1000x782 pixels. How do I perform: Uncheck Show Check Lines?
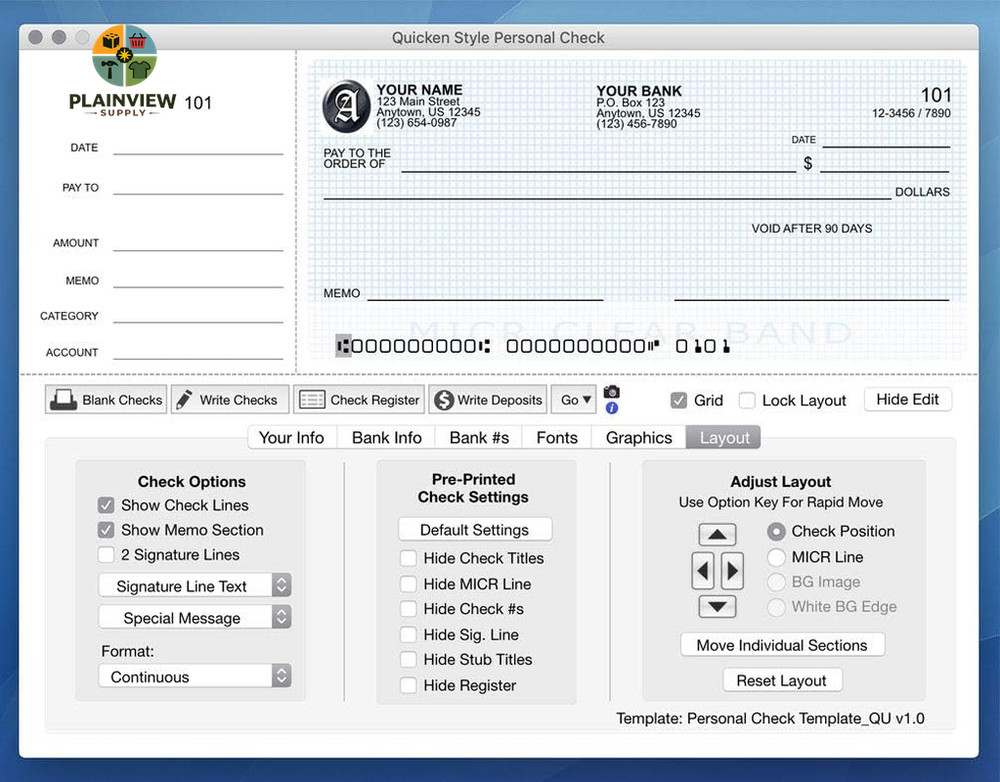pos(106,505)
